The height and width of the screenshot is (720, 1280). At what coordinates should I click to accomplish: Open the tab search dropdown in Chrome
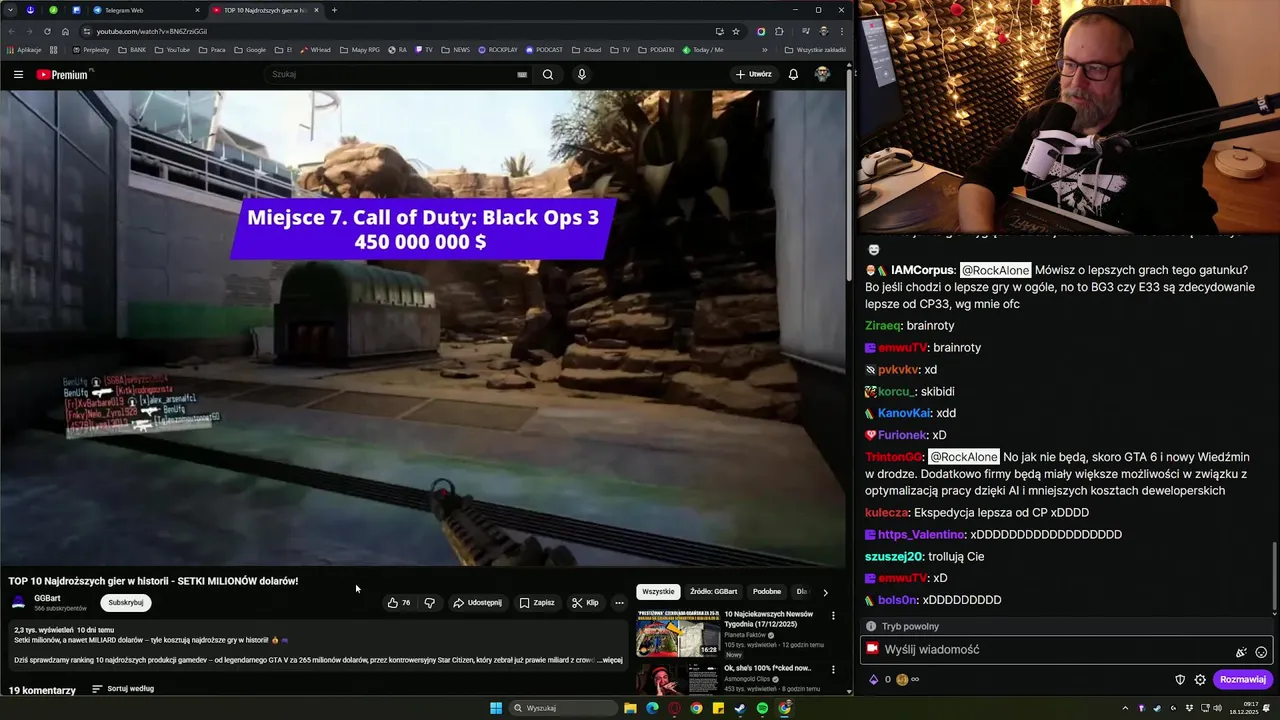[9, 10]
